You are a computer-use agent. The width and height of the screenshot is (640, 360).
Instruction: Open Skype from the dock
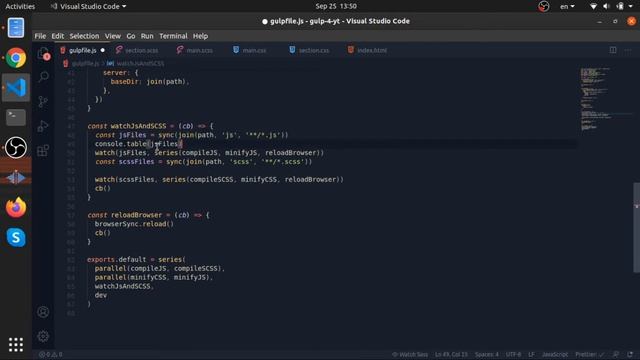point(16,237)
